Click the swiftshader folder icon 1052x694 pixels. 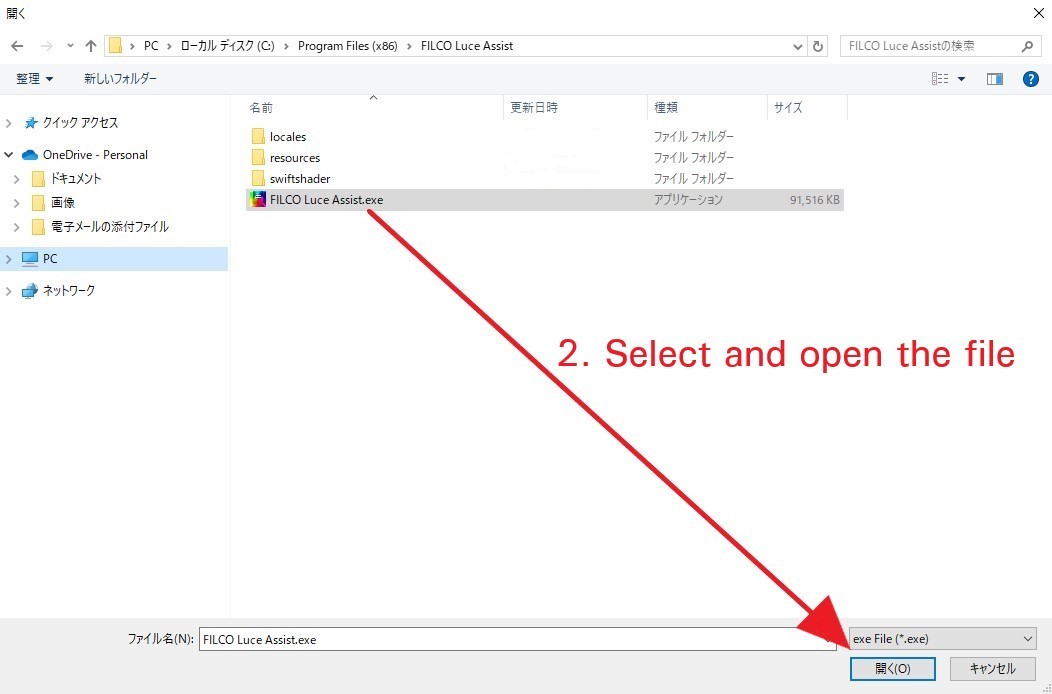(x=258, y=179)
